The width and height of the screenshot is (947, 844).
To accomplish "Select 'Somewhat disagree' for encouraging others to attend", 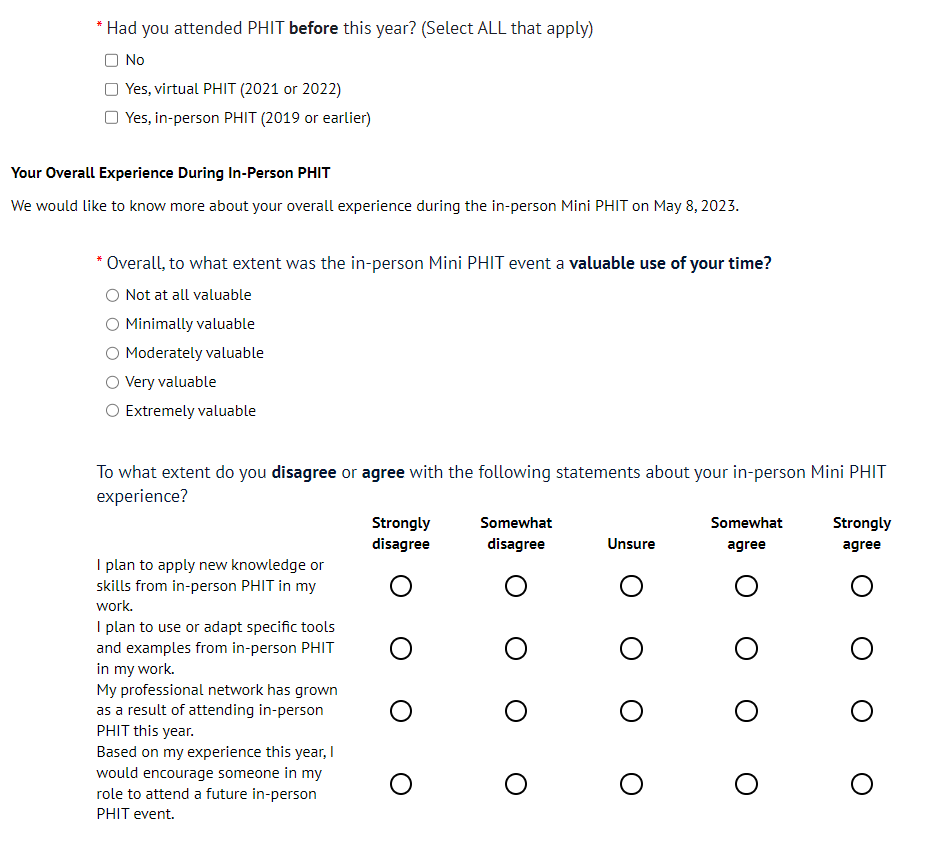I will (516, 784).
